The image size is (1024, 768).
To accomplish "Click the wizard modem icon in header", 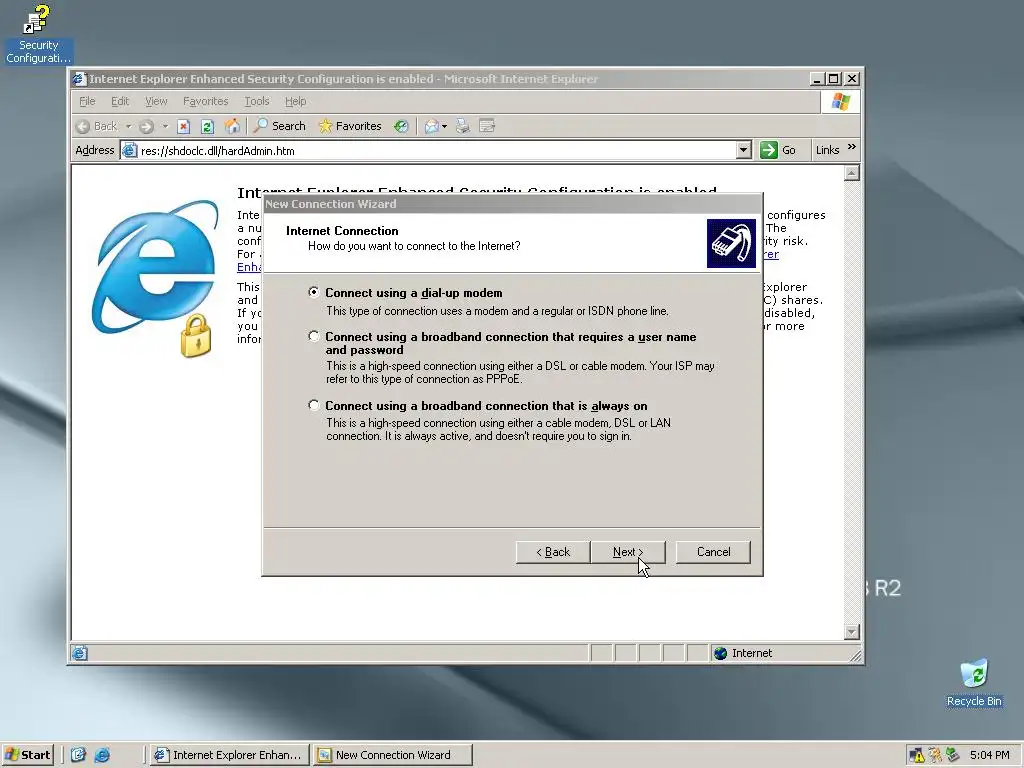I will pyautogui.click(x=731, y=244).
